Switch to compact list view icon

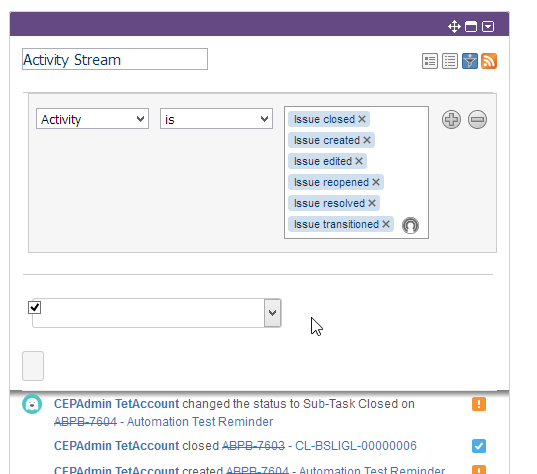[450, 61]
